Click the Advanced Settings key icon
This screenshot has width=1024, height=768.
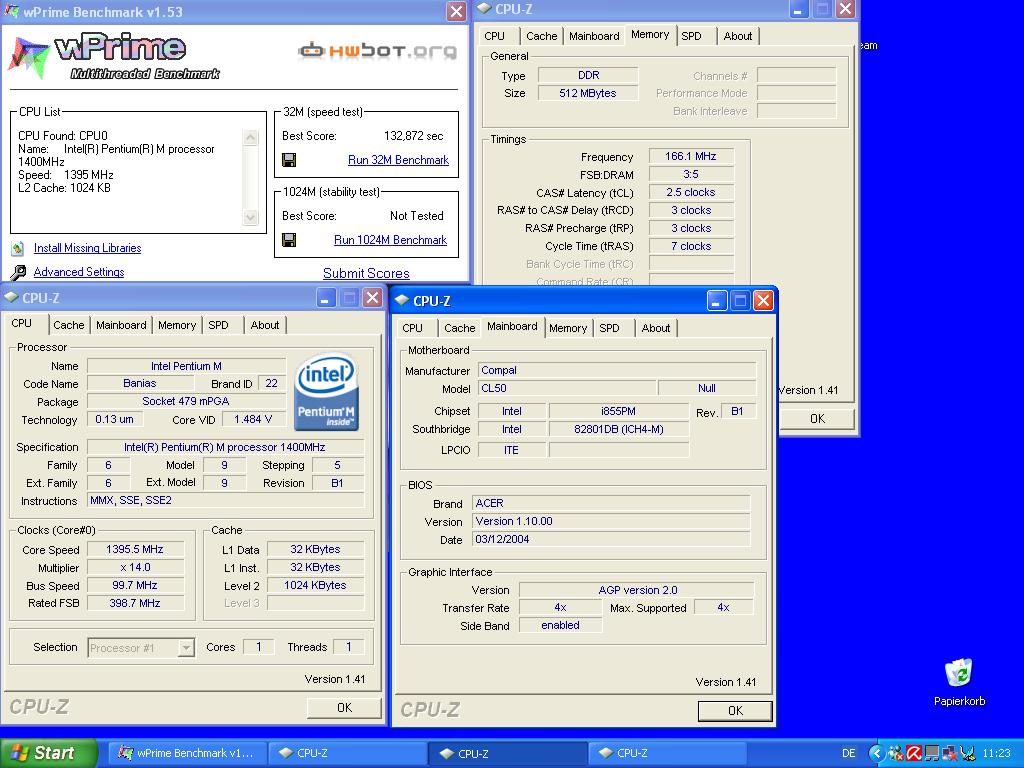(18, 272)
